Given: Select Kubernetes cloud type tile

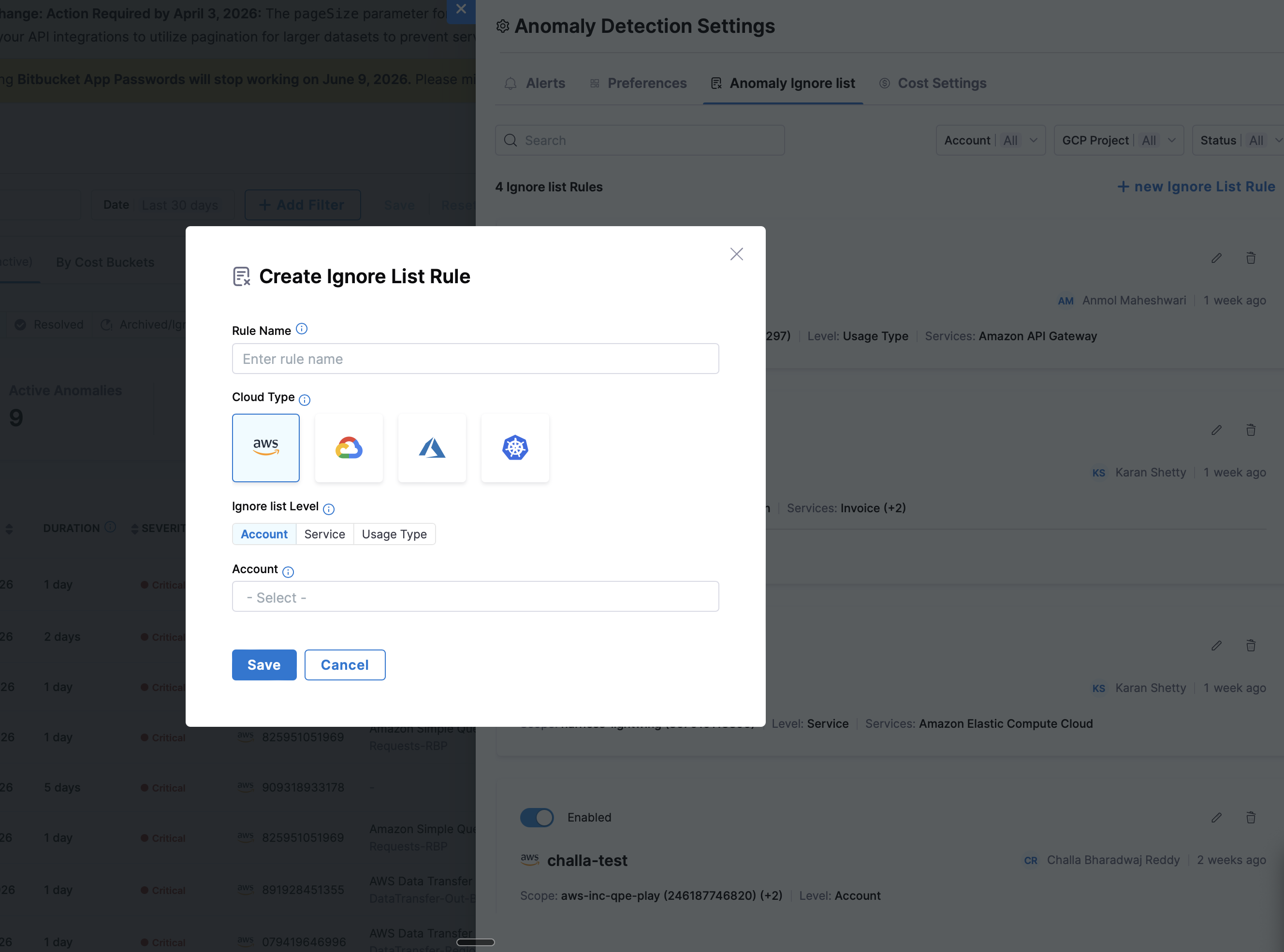Looking at the screenshot, I should [x=515, y=448].
